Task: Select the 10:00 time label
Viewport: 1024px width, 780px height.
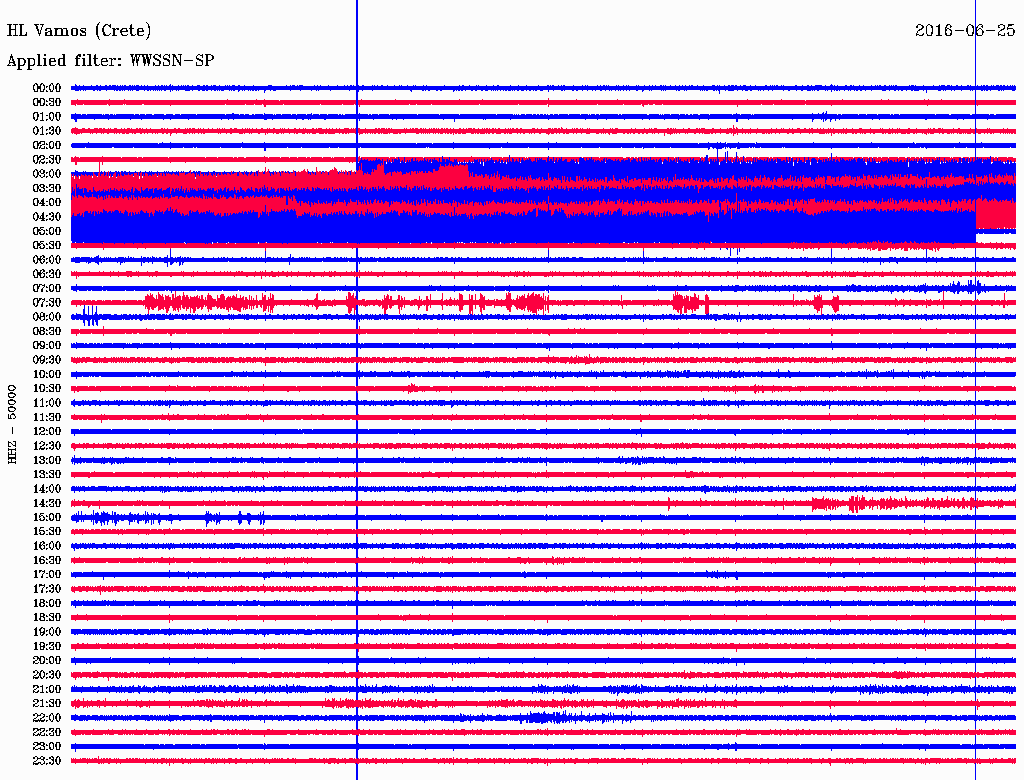Action: 47,374
